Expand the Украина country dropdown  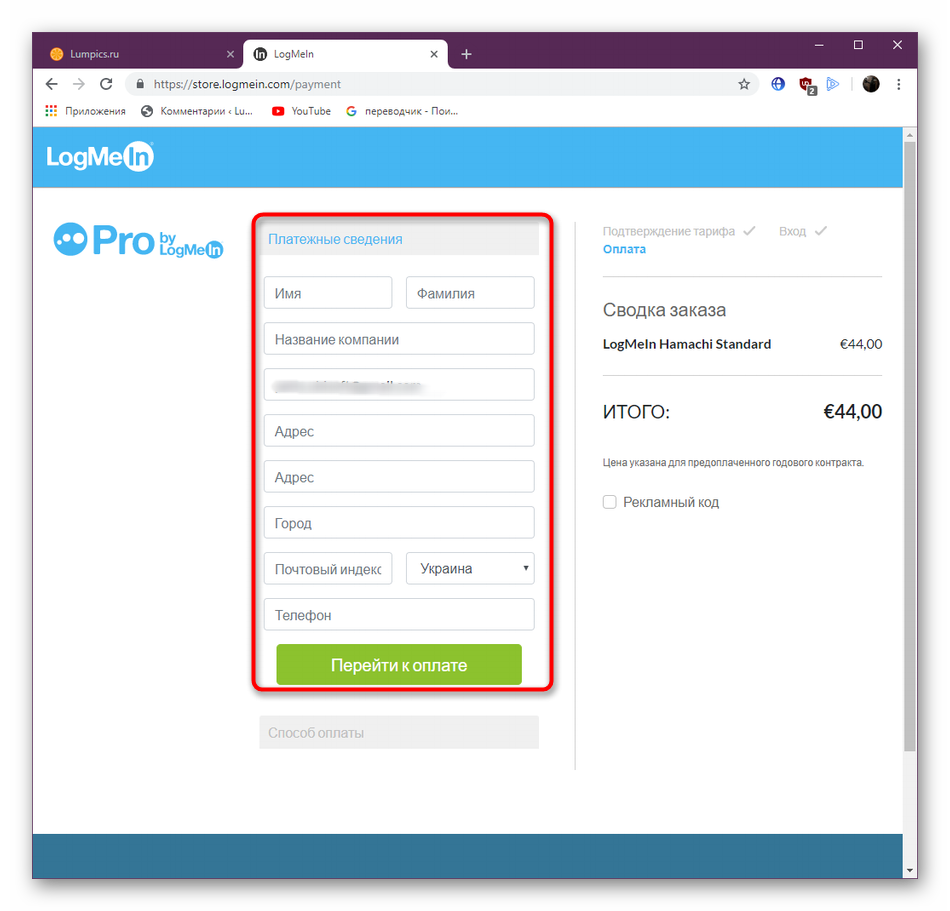pyautogui.click(x=470, y=568)
